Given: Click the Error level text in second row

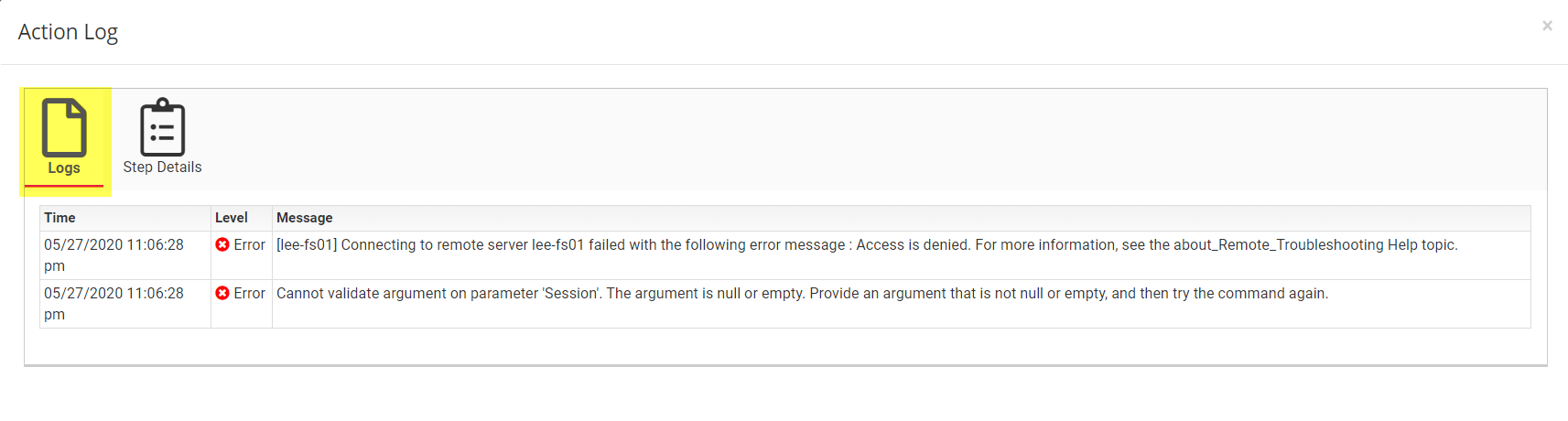Looking at the screenshot, I should tap(249, 293).
